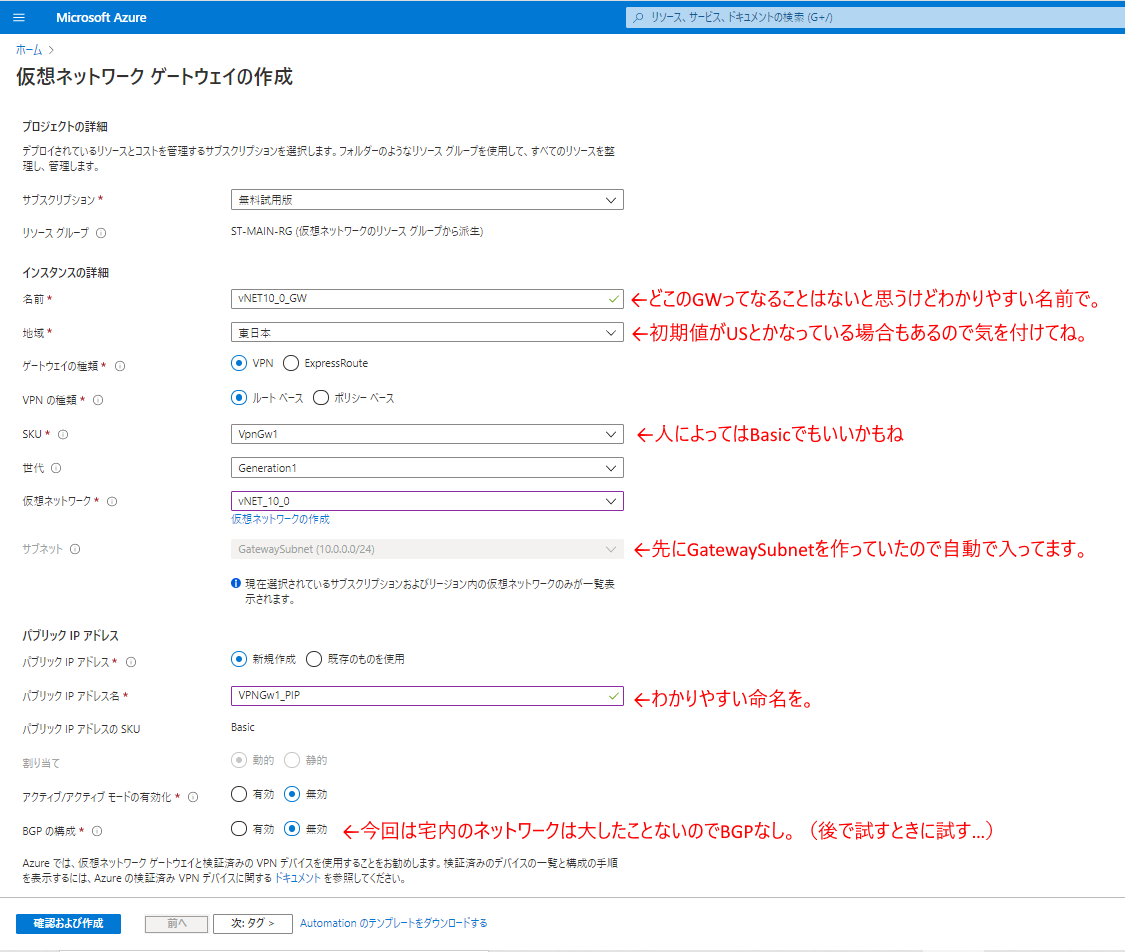Select the ExpressRoute gateway type
This screenshot has height=952, width=1125.
[x=291, y=363]
